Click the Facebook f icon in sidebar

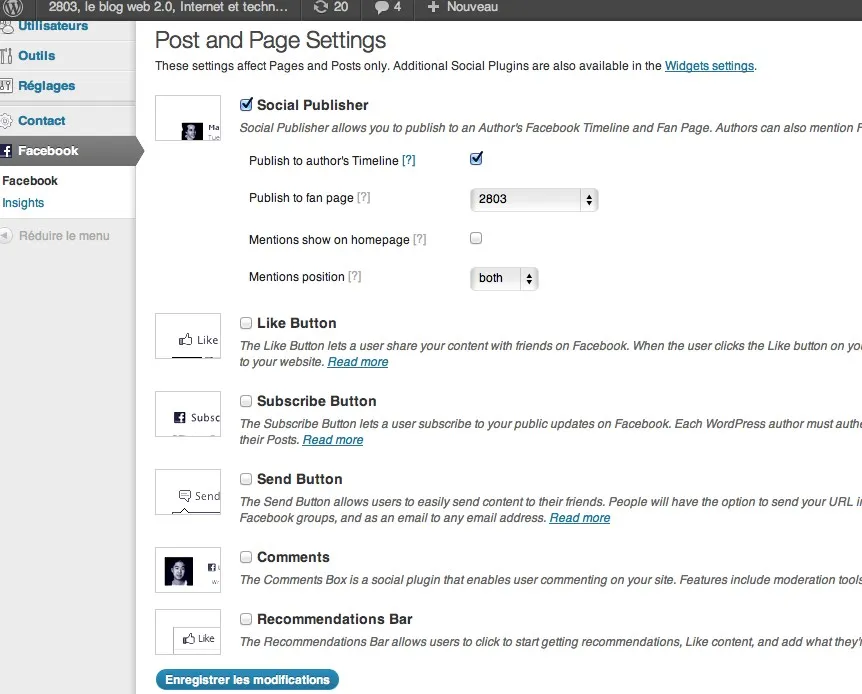click(x=6, y=151)
